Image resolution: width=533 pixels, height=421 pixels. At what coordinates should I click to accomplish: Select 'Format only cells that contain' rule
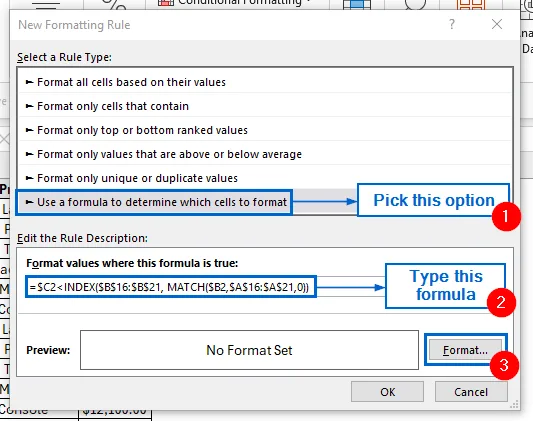click(265, 106)
